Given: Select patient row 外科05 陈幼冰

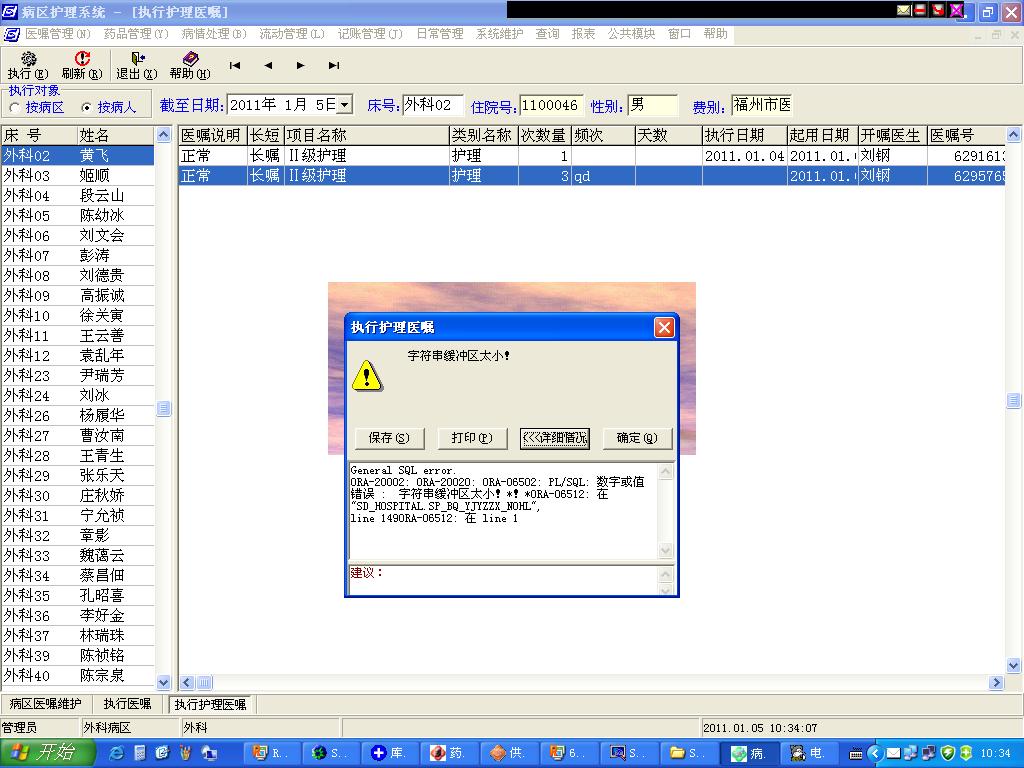Looking at the screenshot, I should click(77, 216).
